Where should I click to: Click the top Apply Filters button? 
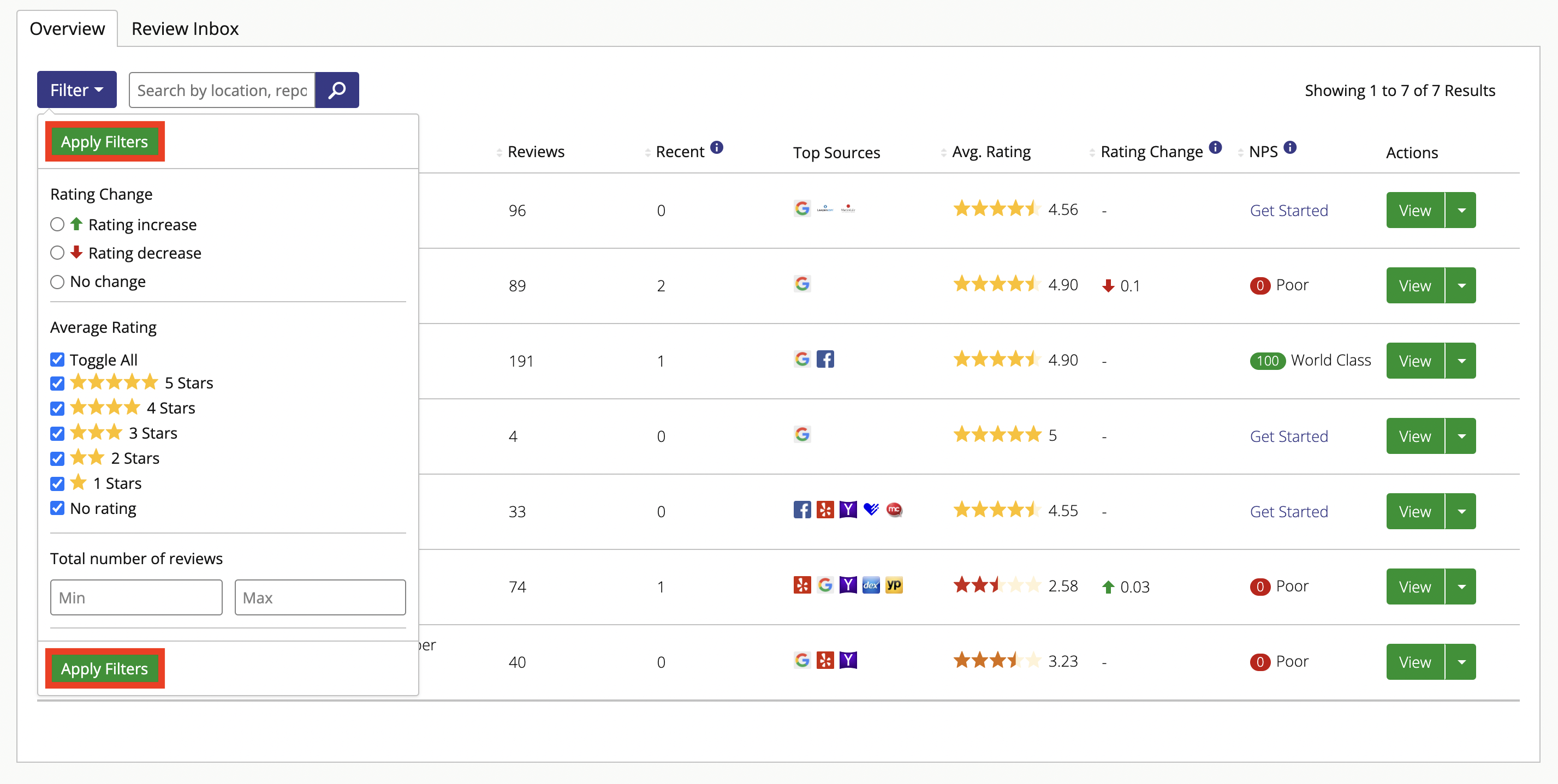pyautogui.click(x=104, y=141)
